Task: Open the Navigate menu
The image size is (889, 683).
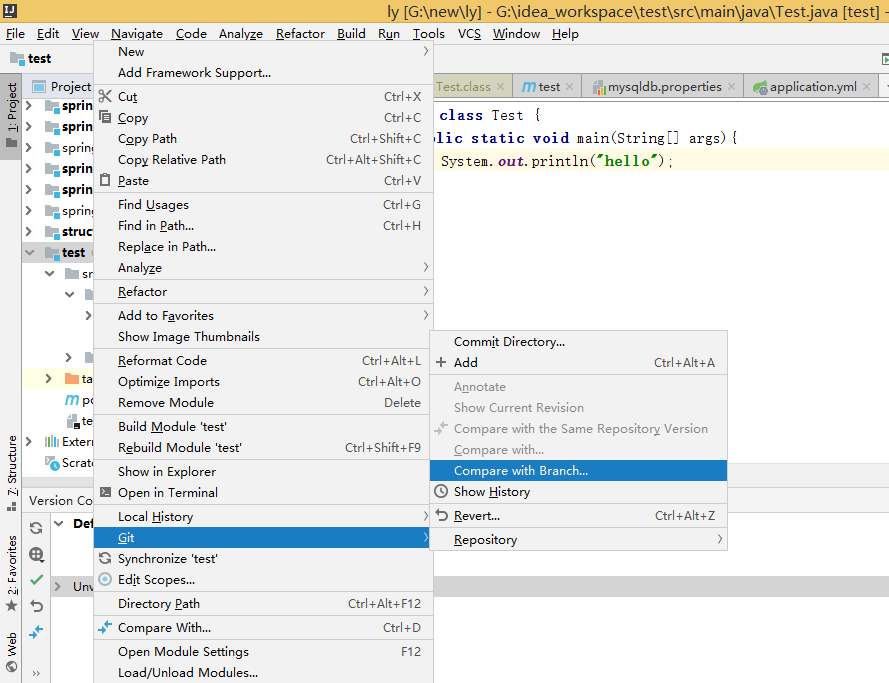Action: coord(137,34)
